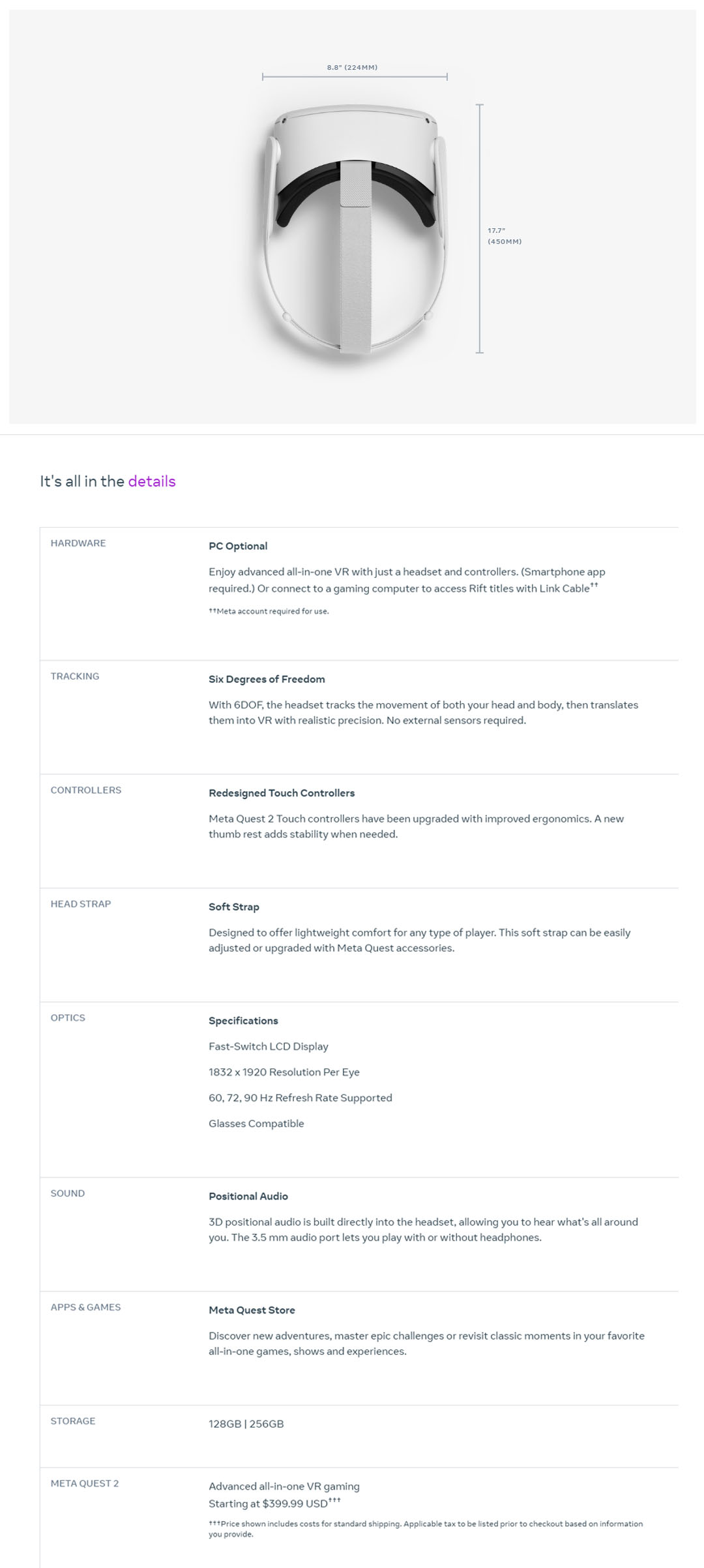704x1568 pixels.
Task: Click the "Starting at $399.99 USD" price text
Action: [x=269, y=1503]
